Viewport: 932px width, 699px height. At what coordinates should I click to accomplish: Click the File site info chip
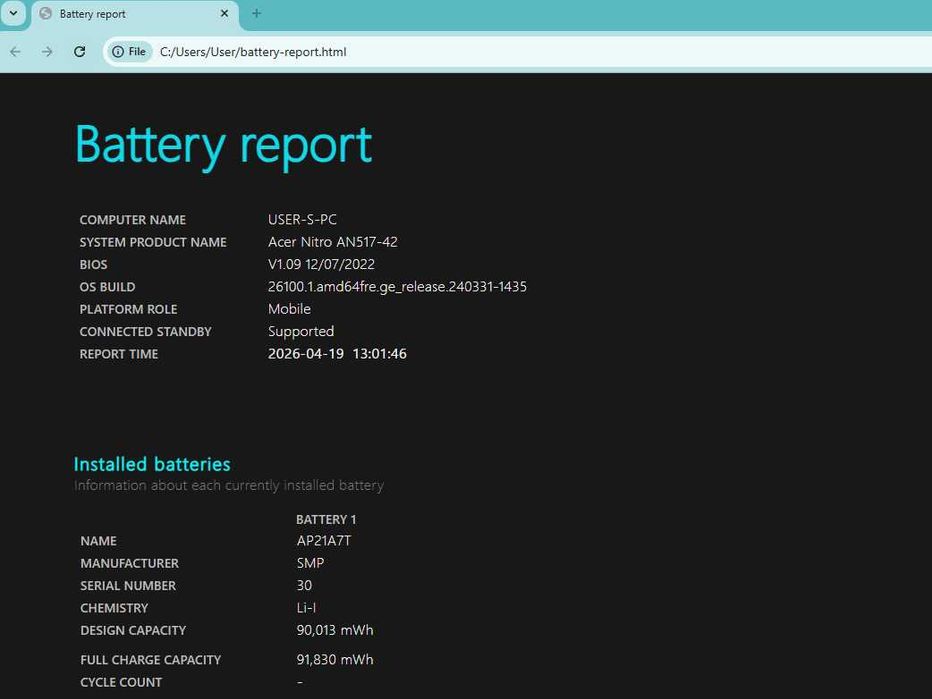point(129,52)
